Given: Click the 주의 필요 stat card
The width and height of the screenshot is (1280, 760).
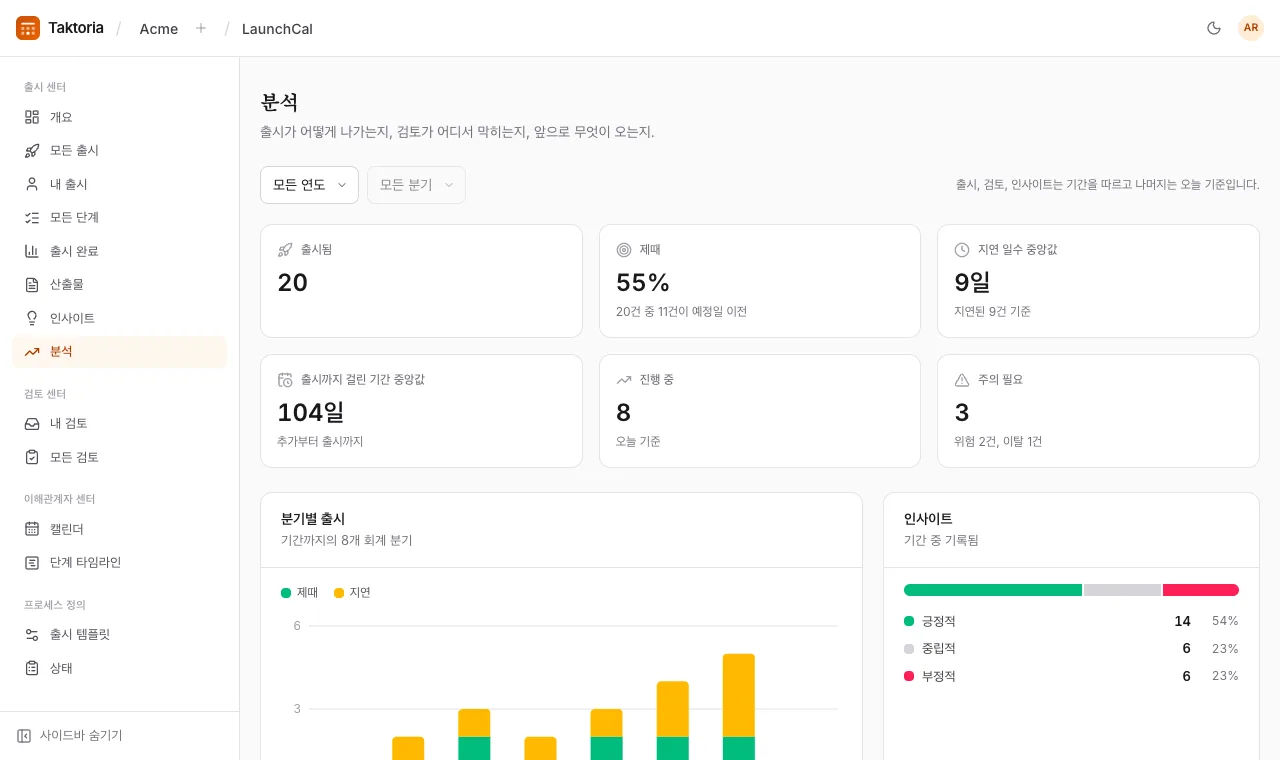Looking at the screenshot, I should pyautogui.click(x=1098, y=411).
